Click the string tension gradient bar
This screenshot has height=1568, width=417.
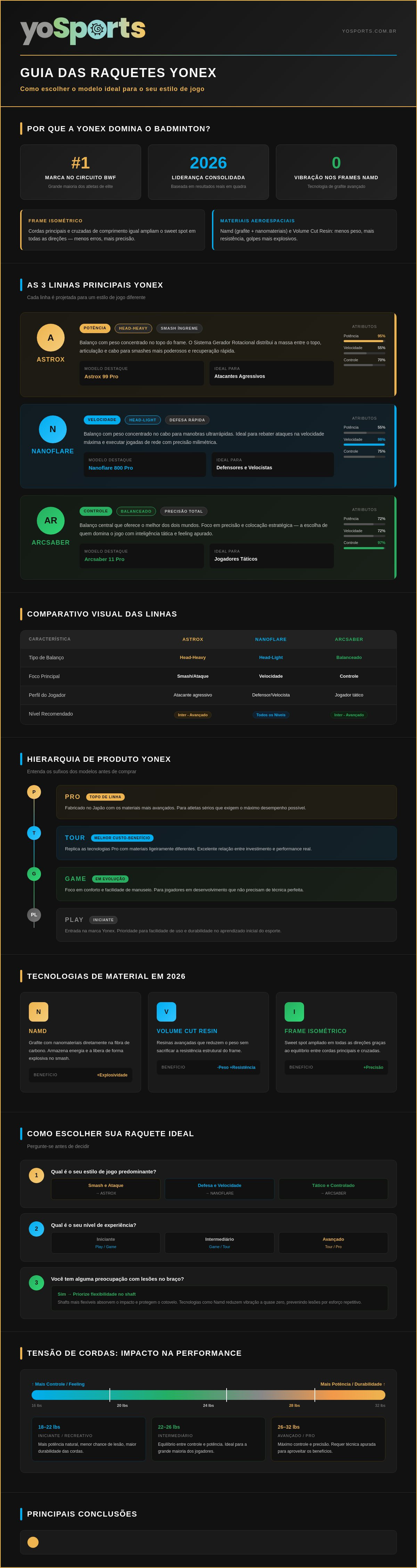(208, 1395)
